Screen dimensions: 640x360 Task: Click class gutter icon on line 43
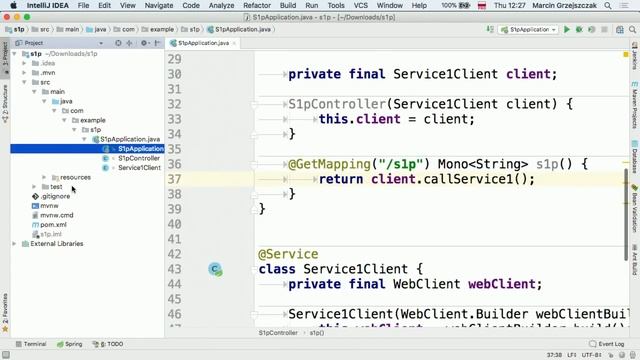(x=215, y=269)
